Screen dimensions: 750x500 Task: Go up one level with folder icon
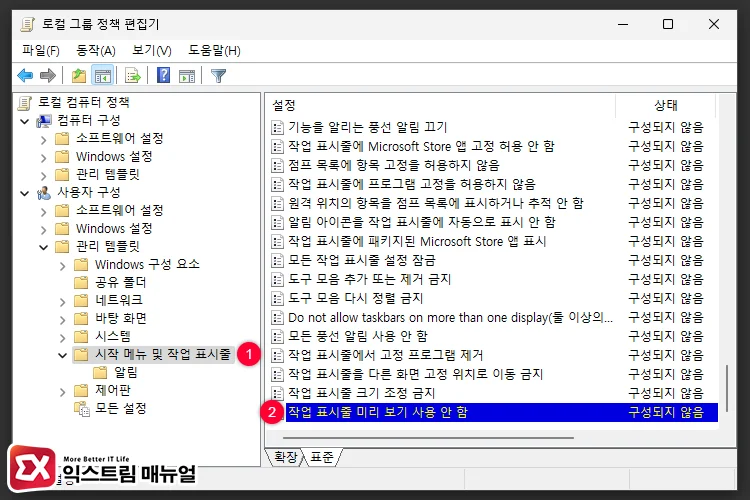pyautogui.click(x=79, y=76)
